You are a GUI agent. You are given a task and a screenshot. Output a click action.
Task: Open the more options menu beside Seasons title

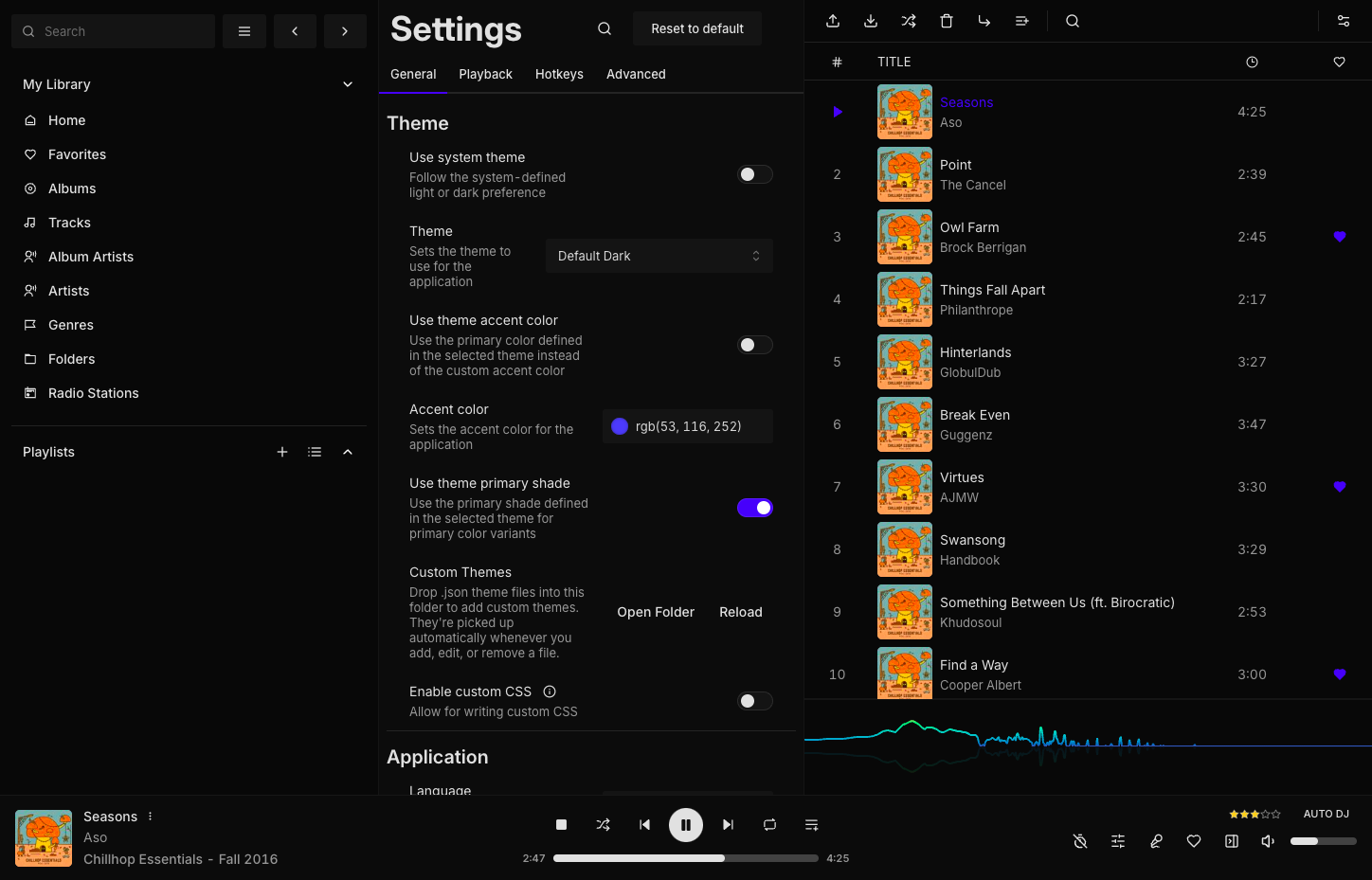tap(151, 817)
